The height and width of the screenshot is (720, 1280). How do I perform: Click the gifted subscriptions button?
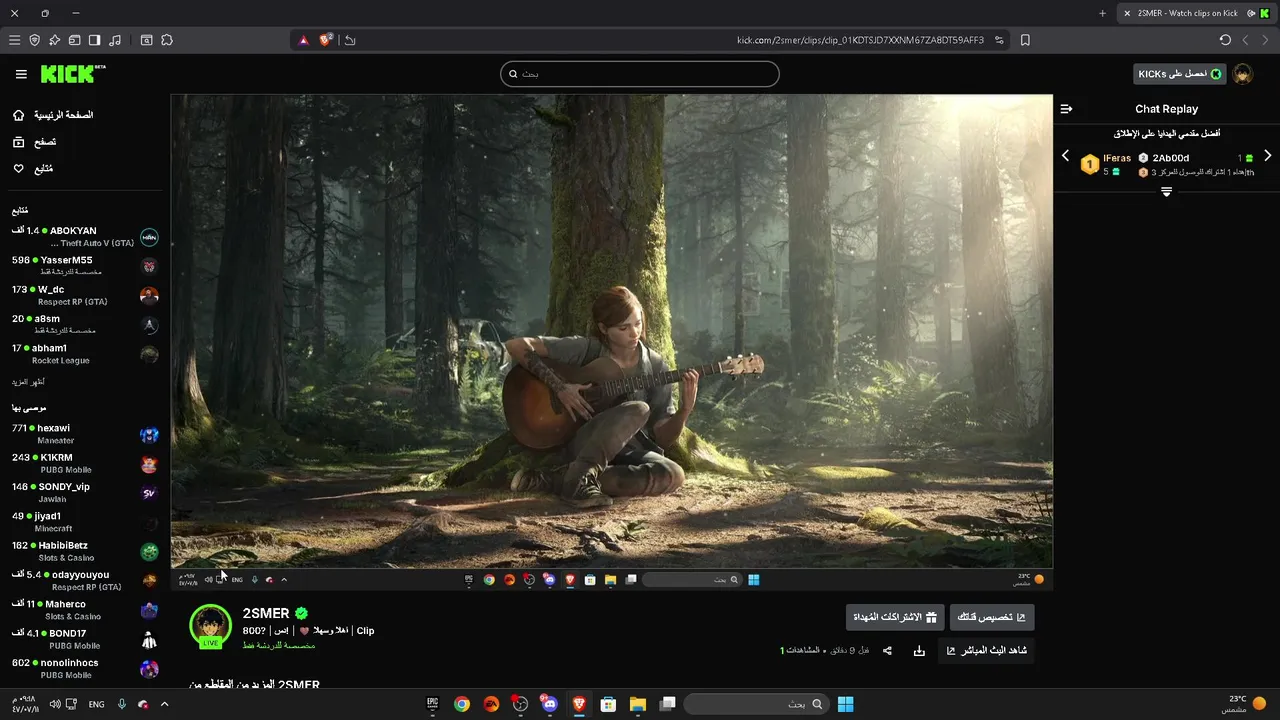(895, 617)
